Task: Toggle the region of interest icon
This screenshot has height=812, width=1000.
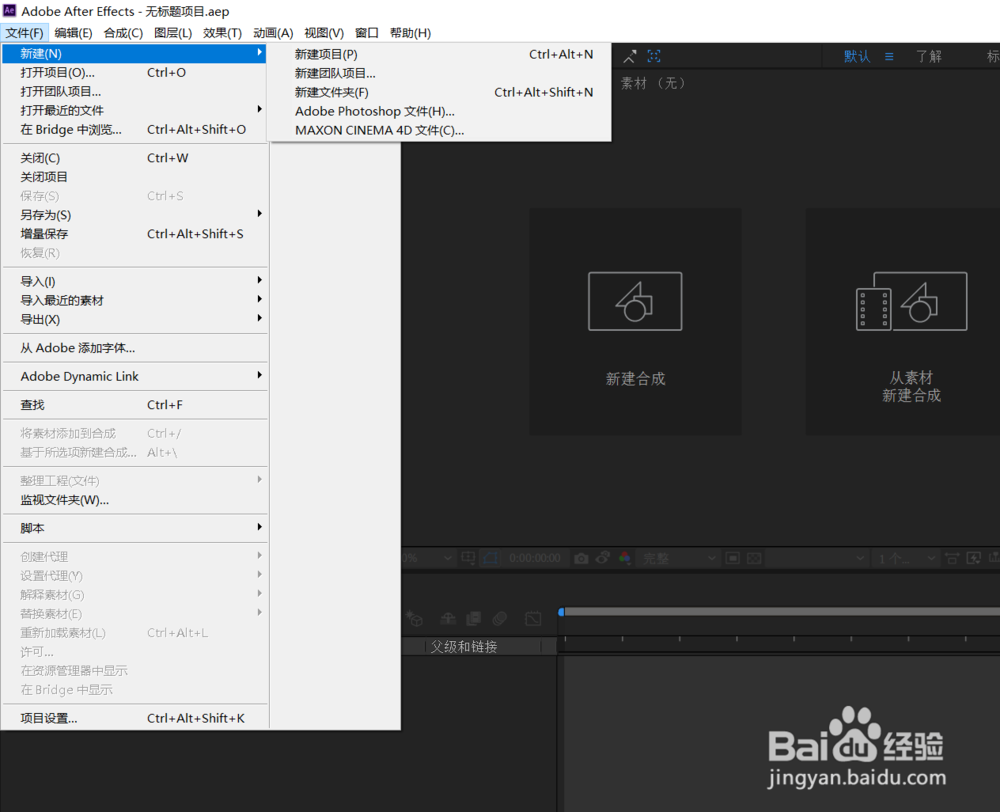Action: [x=733, y=559]
